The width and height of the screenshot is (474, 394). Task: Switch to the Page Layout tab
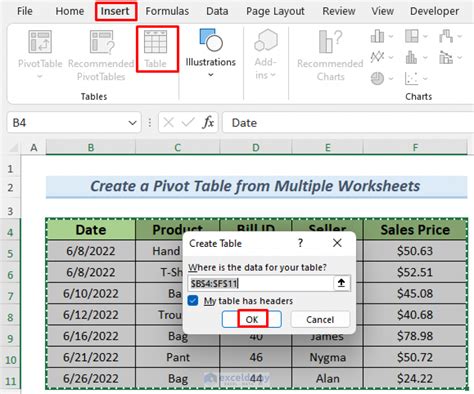[275, 11]
